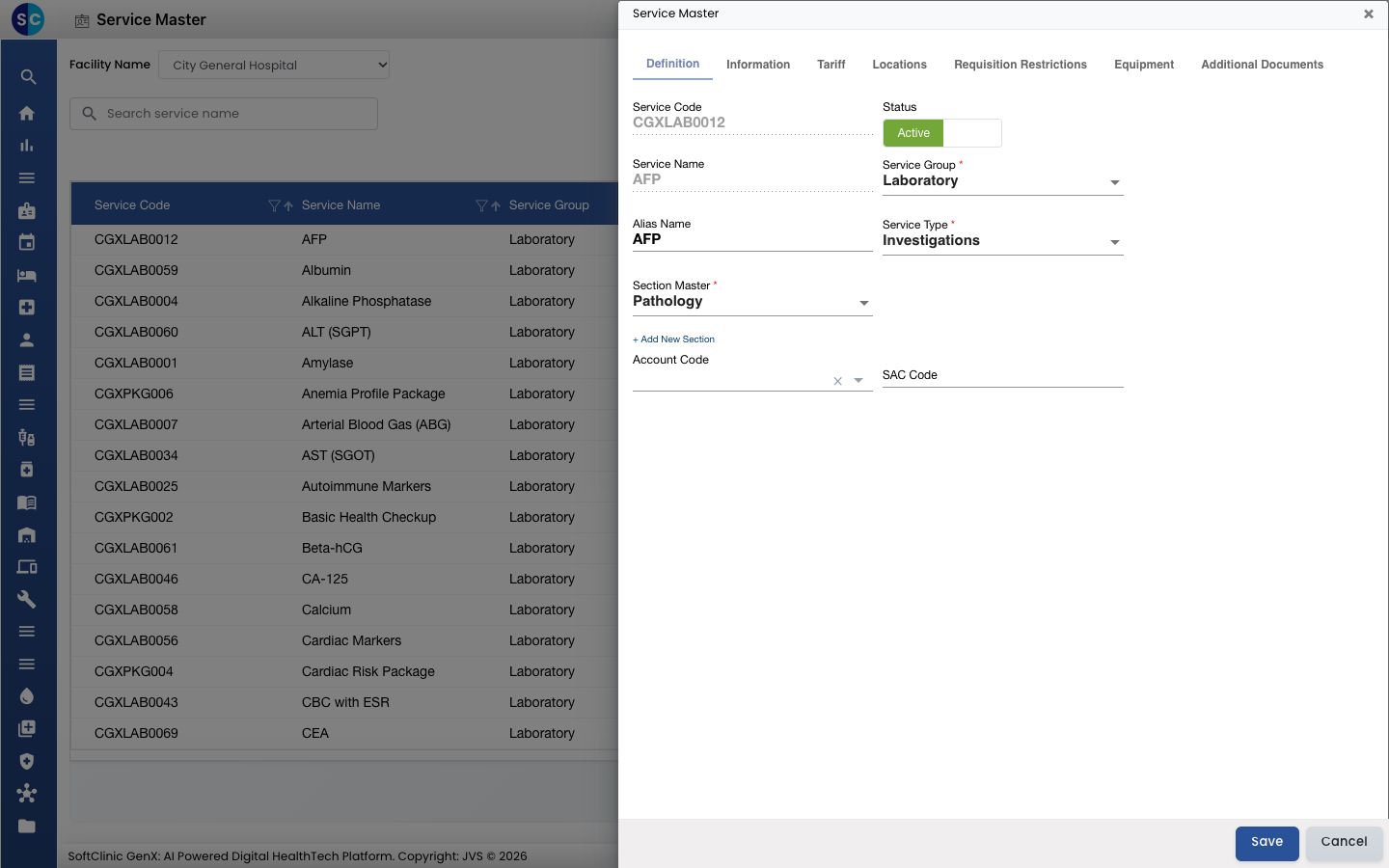Open the shield with cross sidebar icon

point(27,761)
